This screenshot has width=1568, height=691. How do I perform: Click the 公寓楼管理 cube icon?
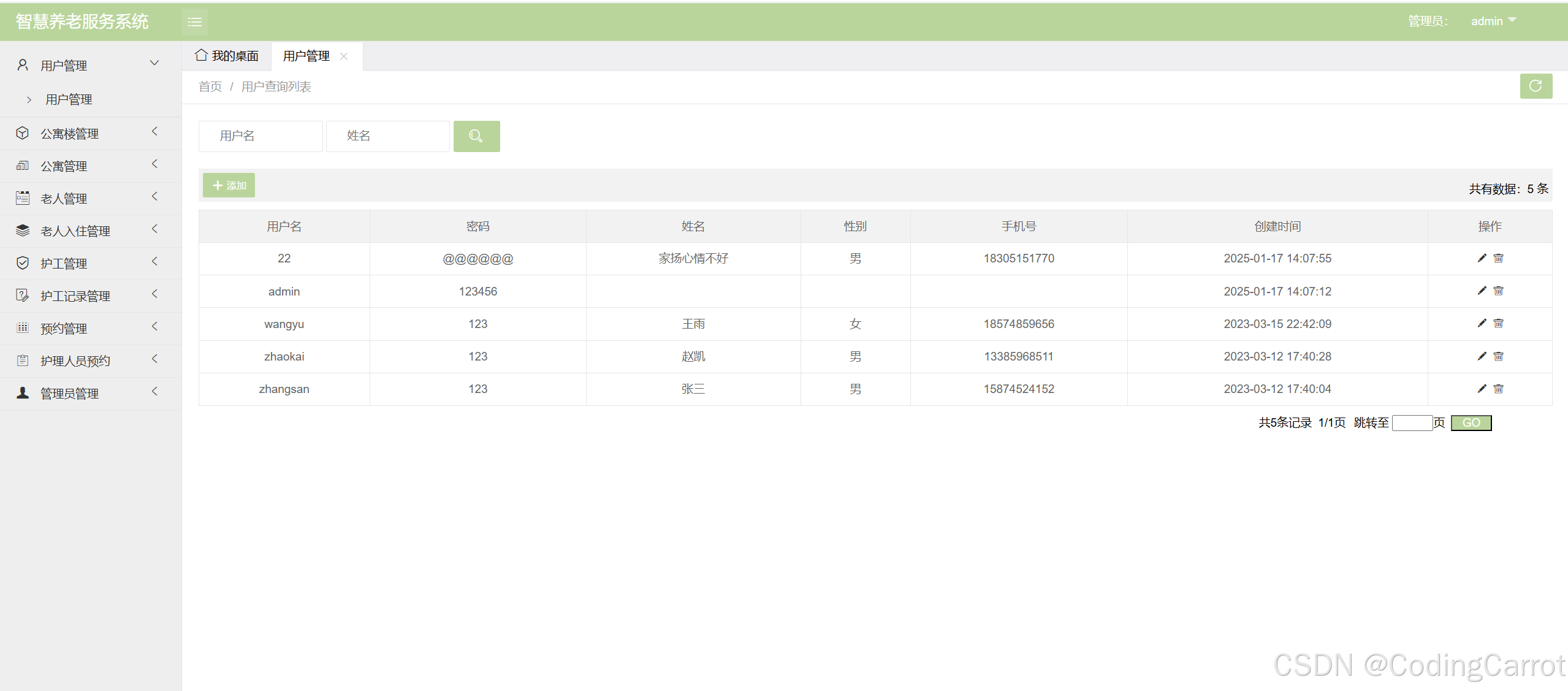click(23, 133)
